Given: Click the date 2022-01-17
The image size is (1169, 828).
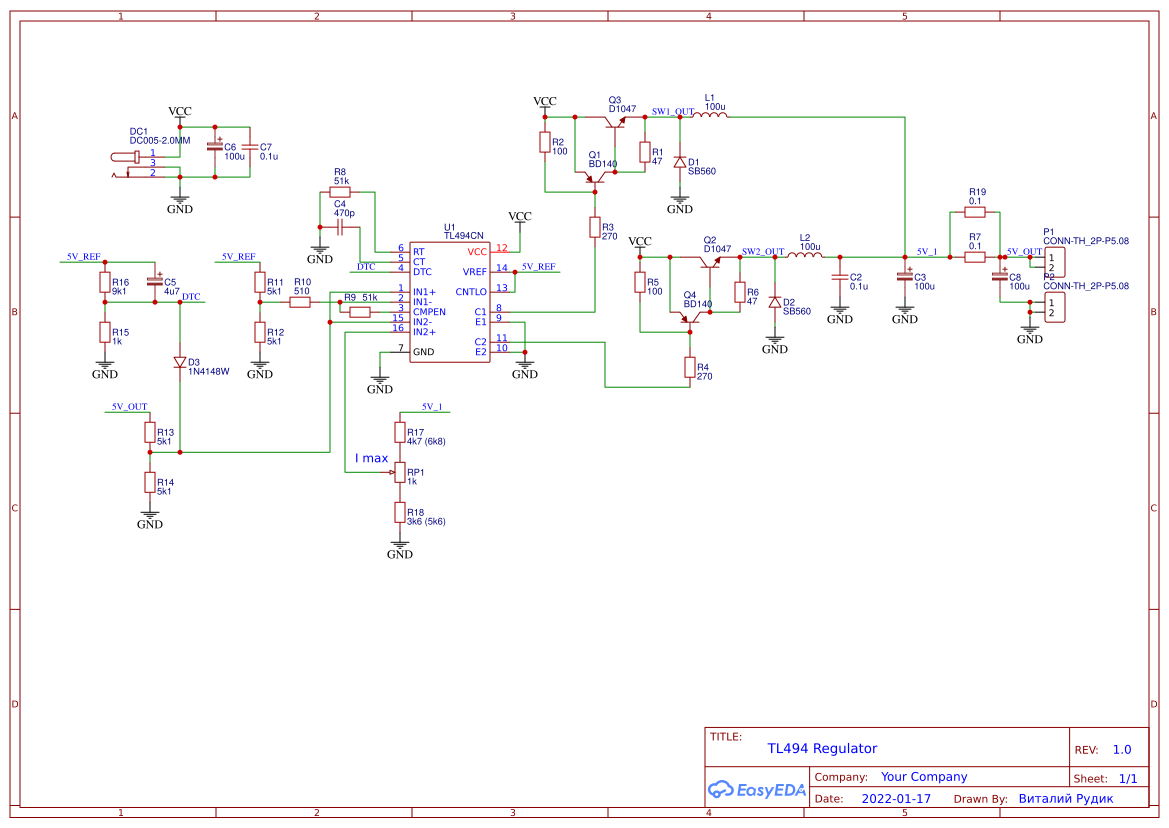Looking at the screenshot, I should [x=896, y=798].
